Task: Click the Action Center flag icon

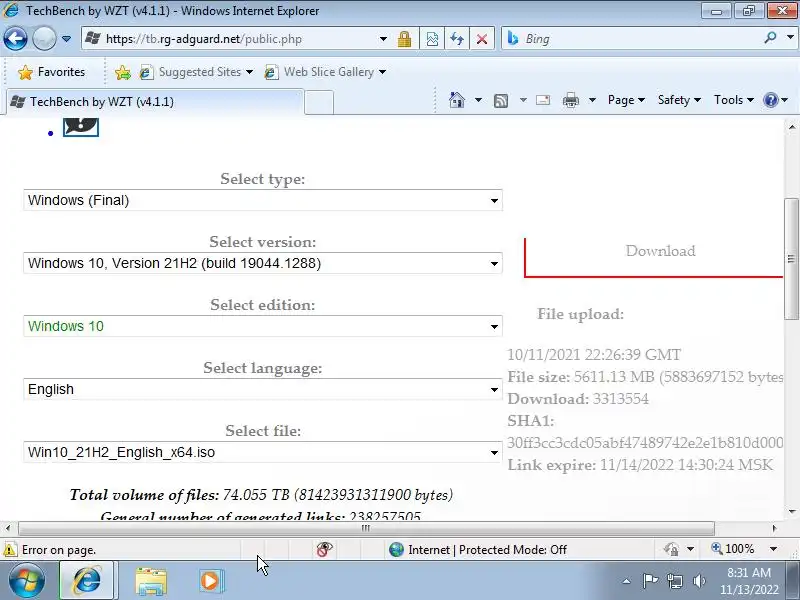Action: pyautogui.click(x=650, y=581)
